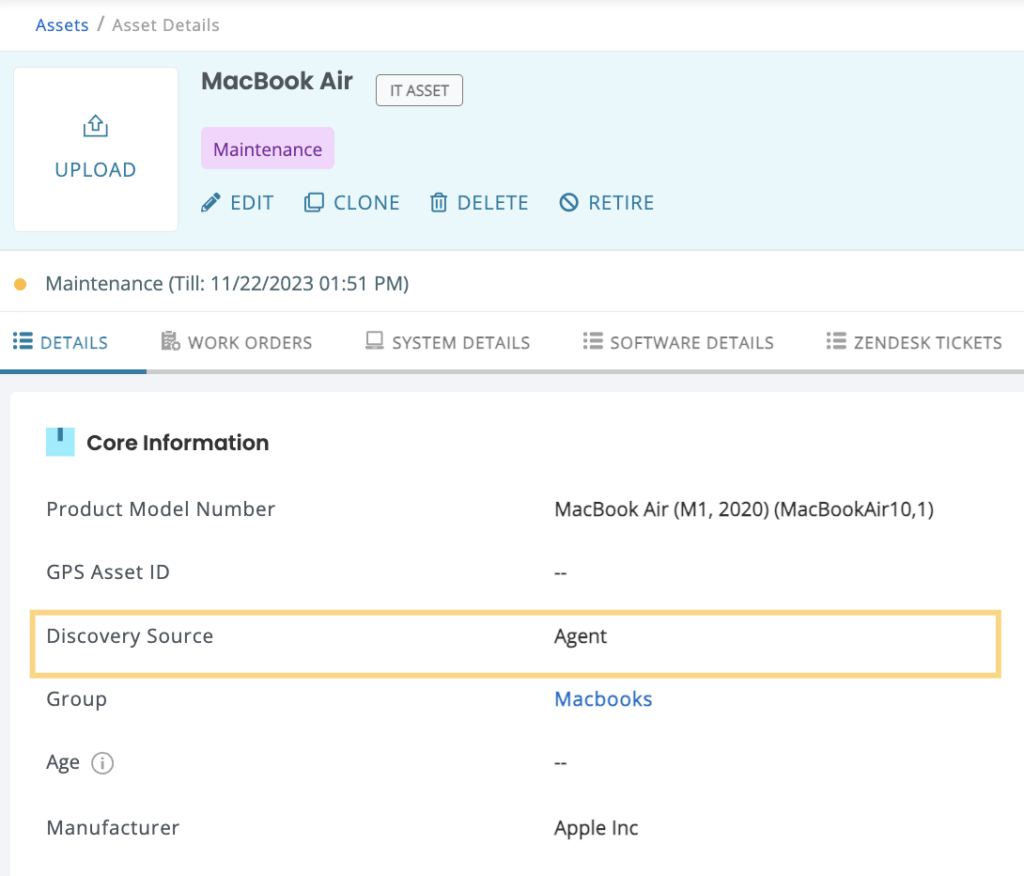Click the GPS Asset ID label

click(108, 572)
